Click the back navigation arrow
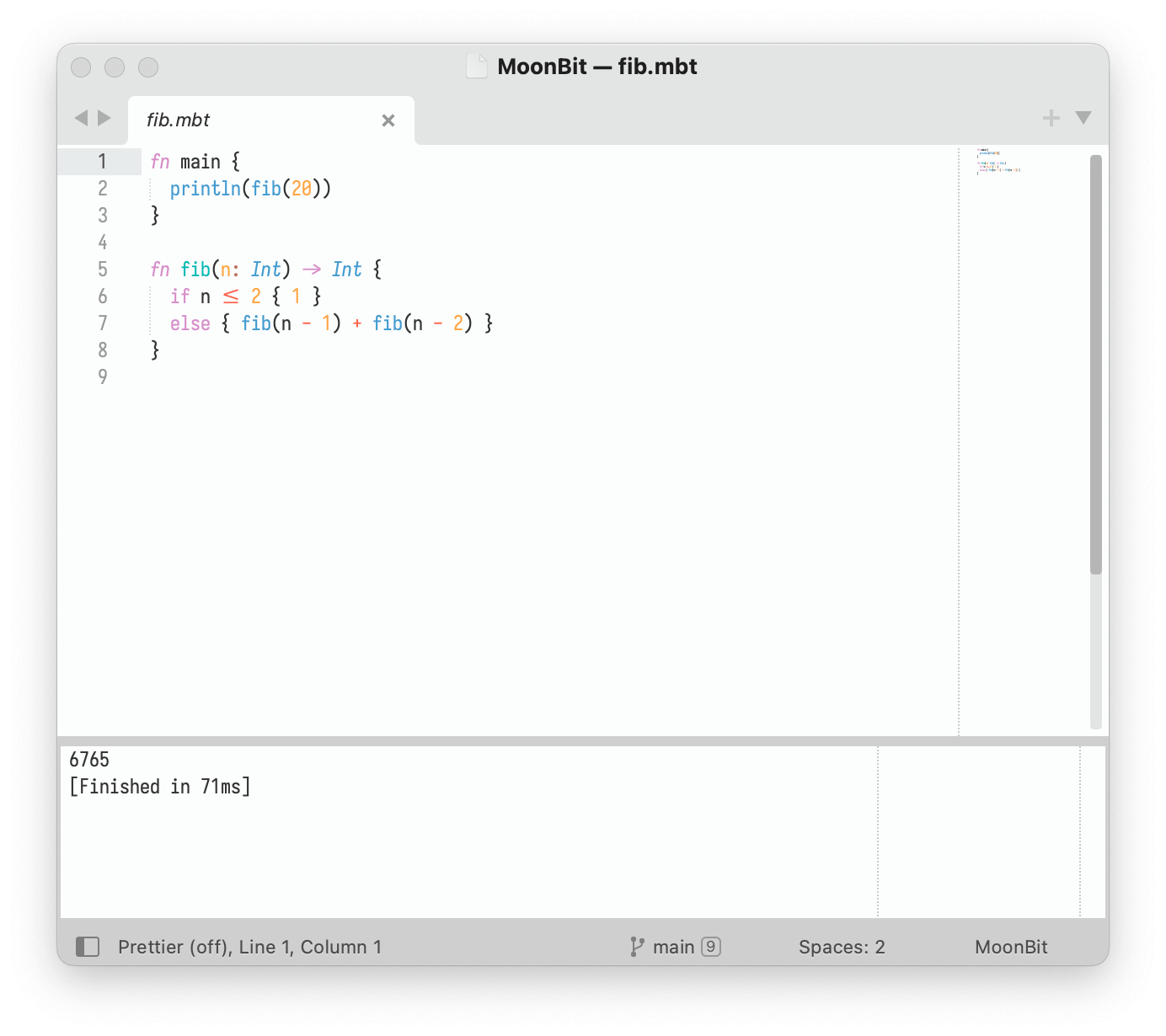The width and height of the screenshot is (1166, 1036). tap(81, 118)
